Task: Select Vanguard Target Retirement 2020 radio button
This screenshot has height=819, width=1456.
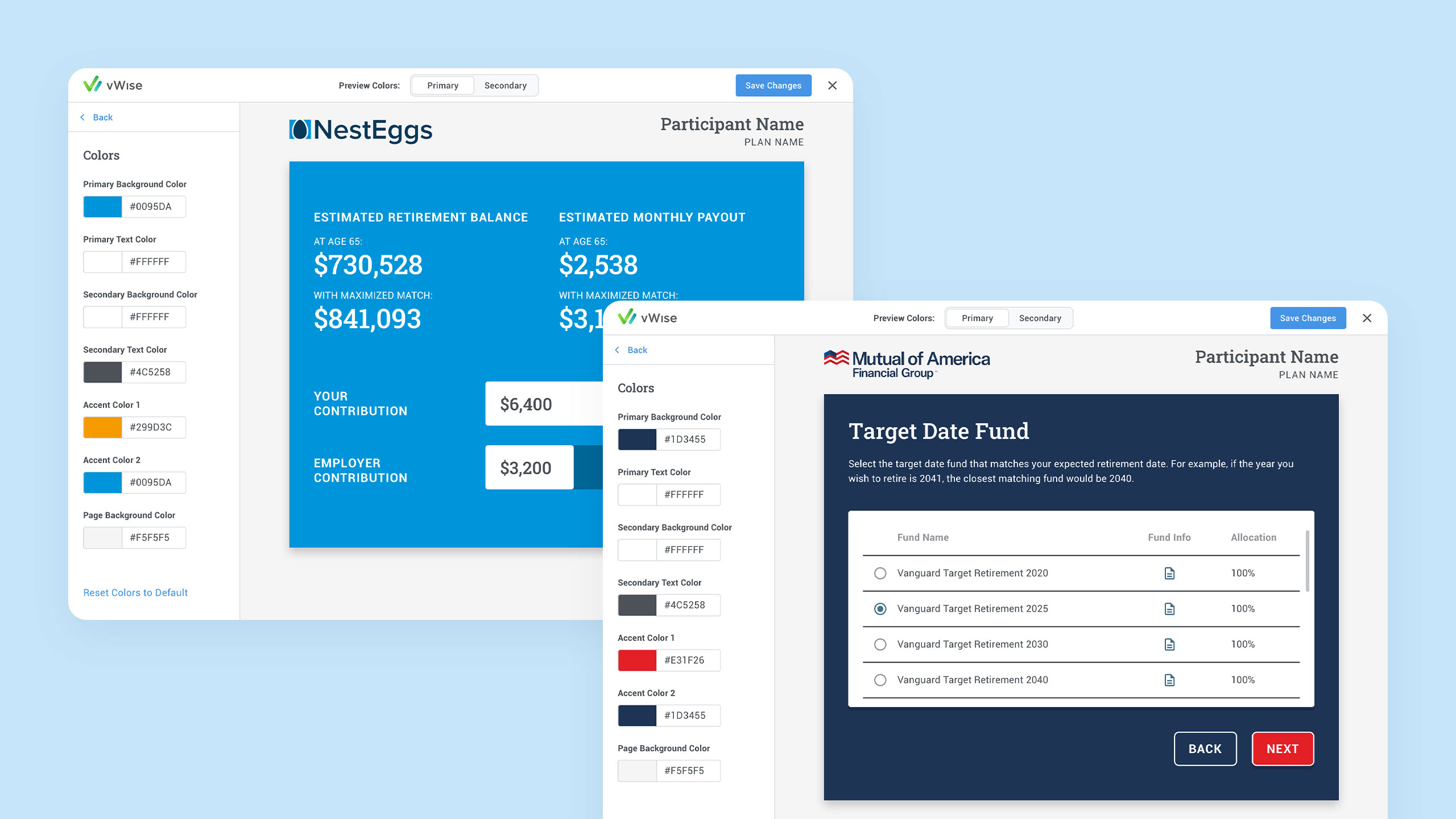Action: point(880,573)
